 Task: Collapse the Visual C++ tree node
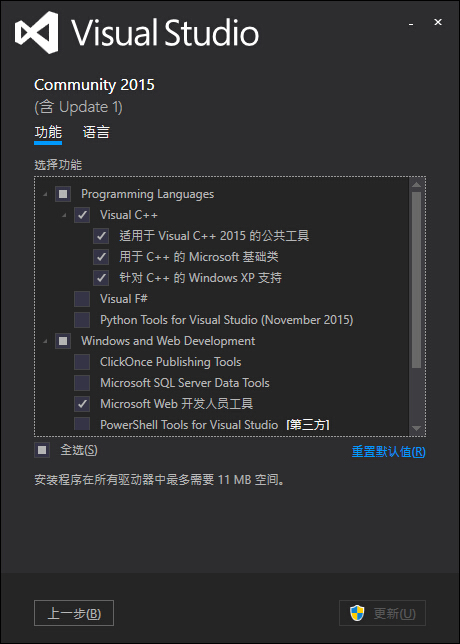[x=64, y=215]
